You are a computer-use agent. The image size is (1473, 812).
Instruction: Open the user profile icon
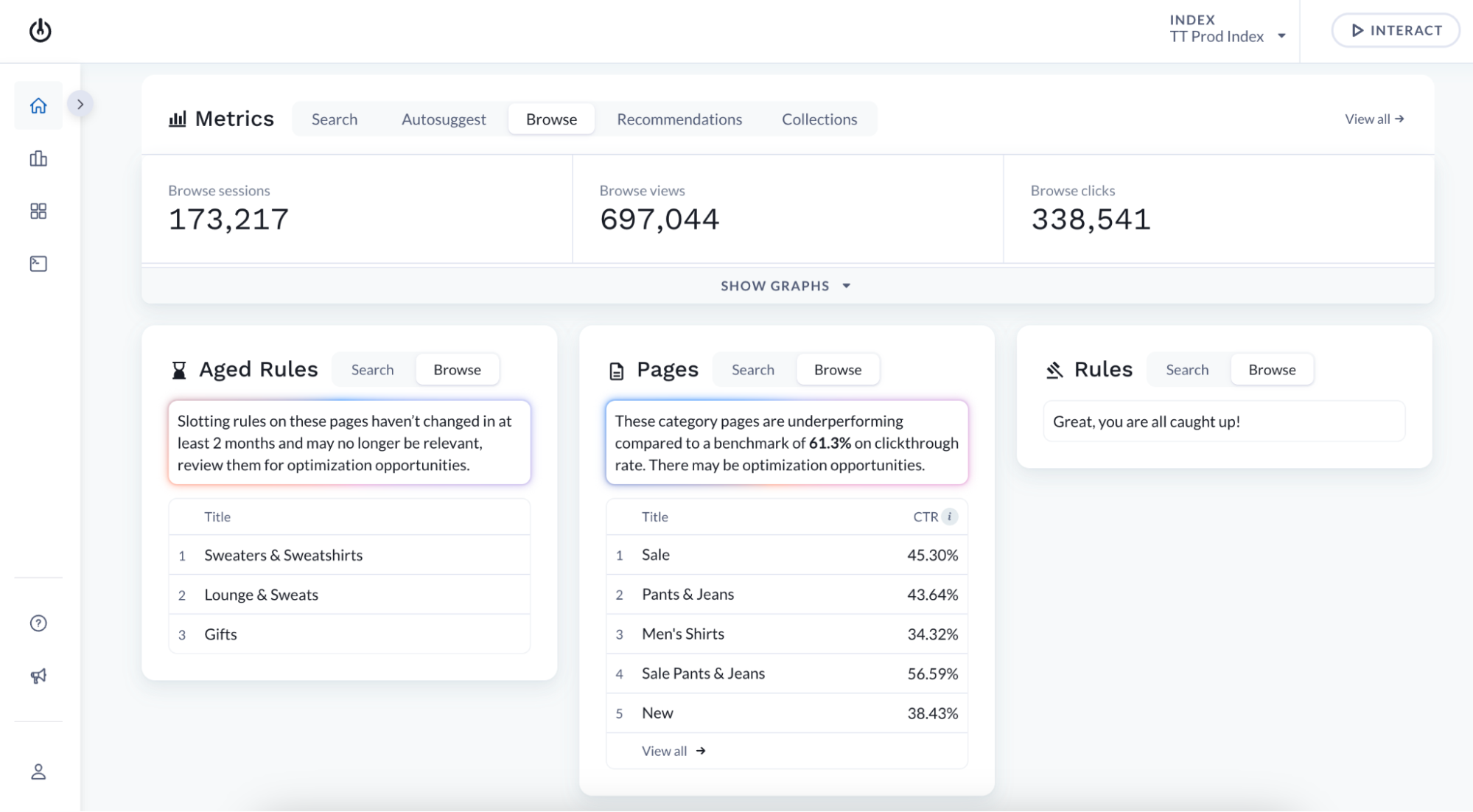pos(38,771)
